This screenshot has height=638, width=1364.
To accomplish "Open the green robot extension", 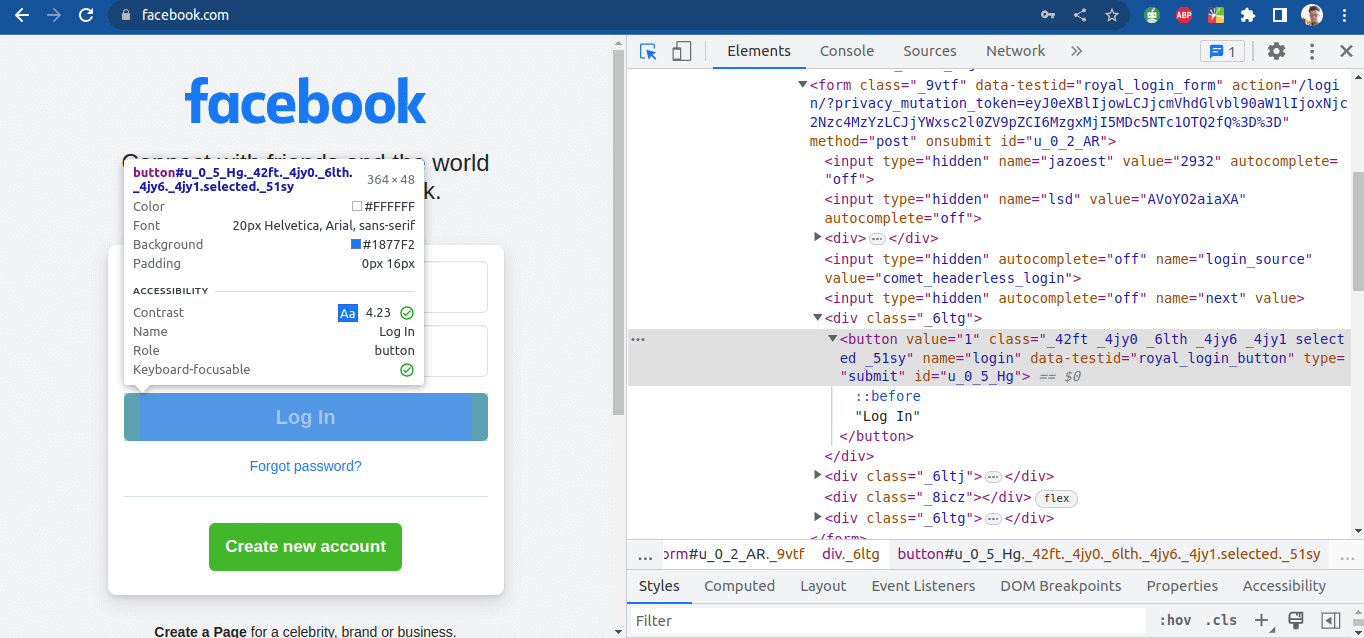I will pyautogui.click(x=1152, y=15).
